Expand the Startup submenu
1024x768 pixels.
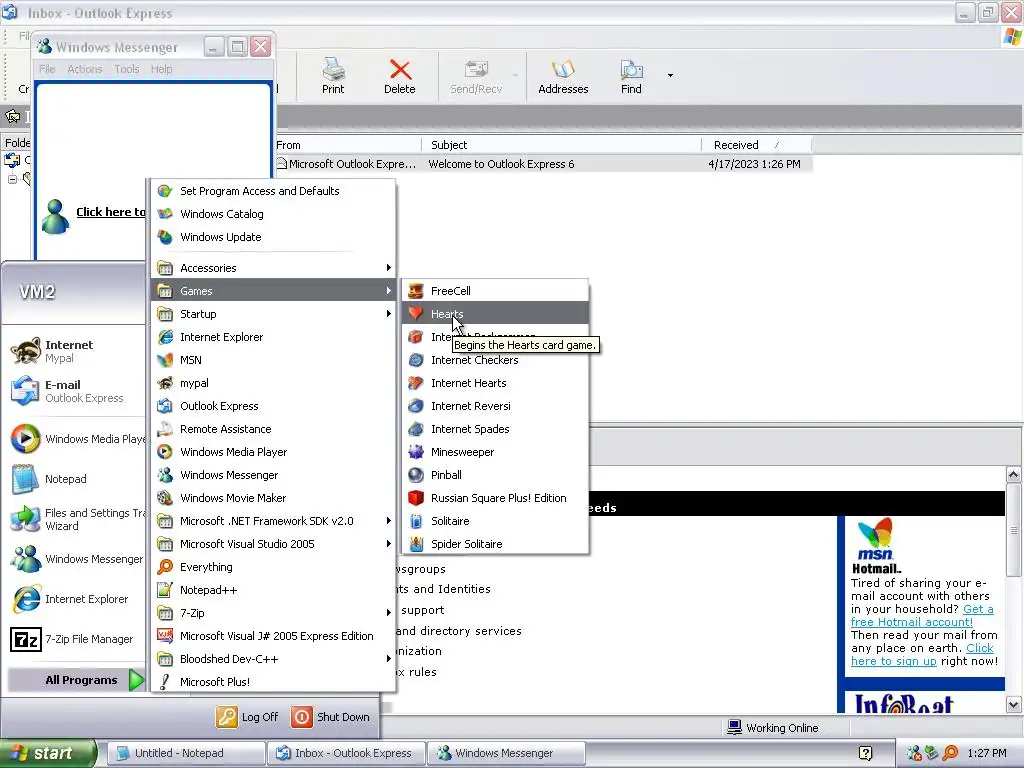(273, 313)
